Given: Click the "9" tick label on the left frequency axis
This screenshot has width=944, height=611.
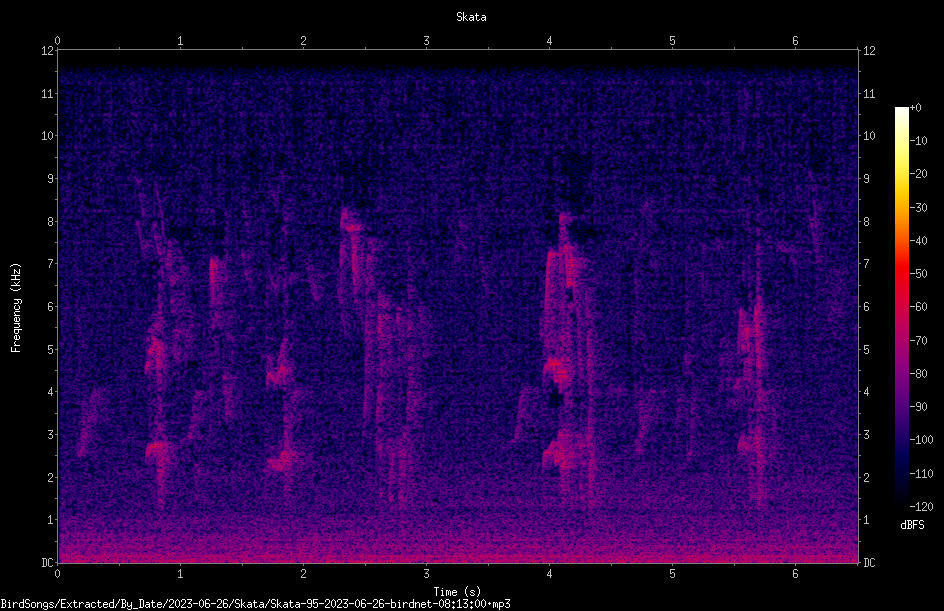Looking at the screenshot, I should [x=51, y=179].
